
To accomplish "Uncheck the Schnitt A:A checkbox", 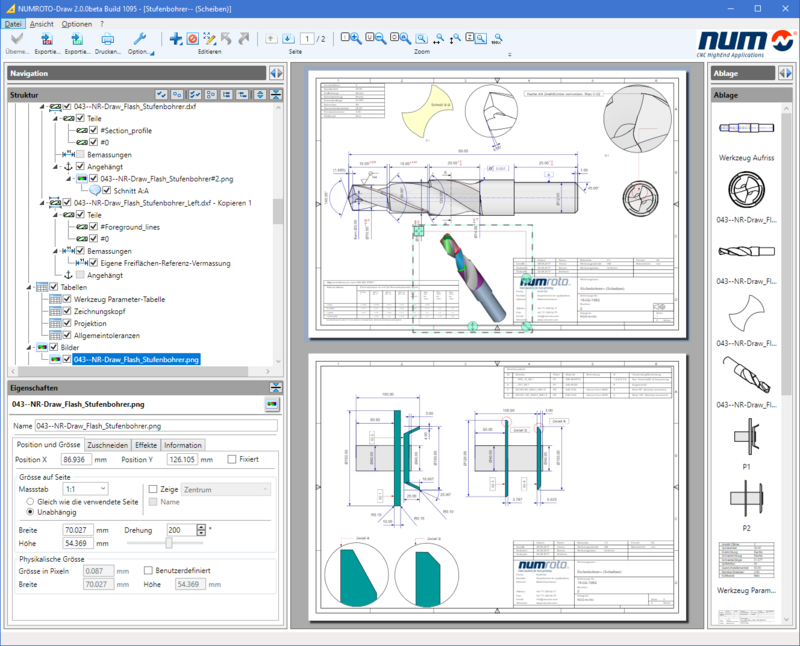I will tap(107, 189).
